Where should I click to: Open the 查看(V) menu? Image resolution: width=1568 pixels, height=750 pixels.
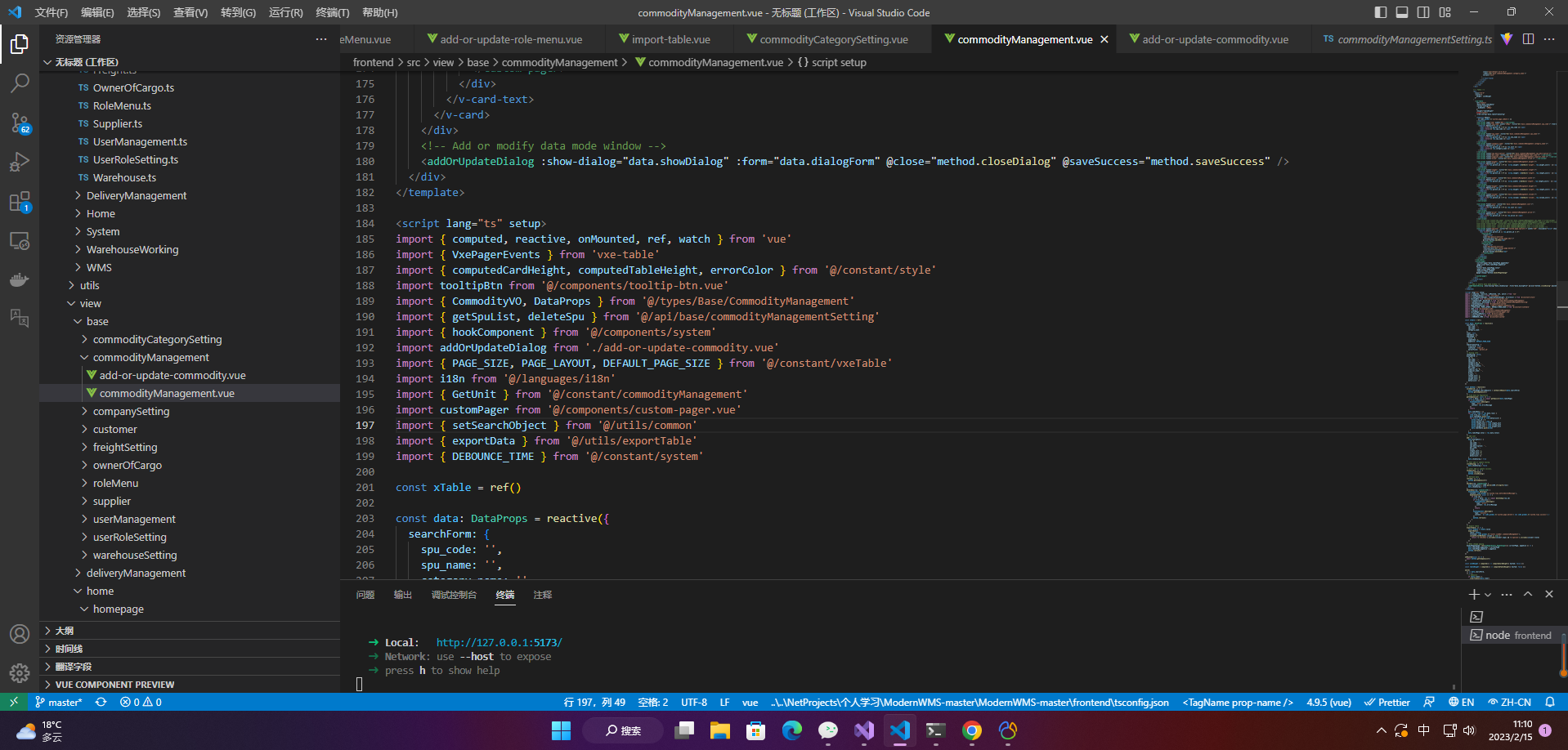[x=190, y=12]
